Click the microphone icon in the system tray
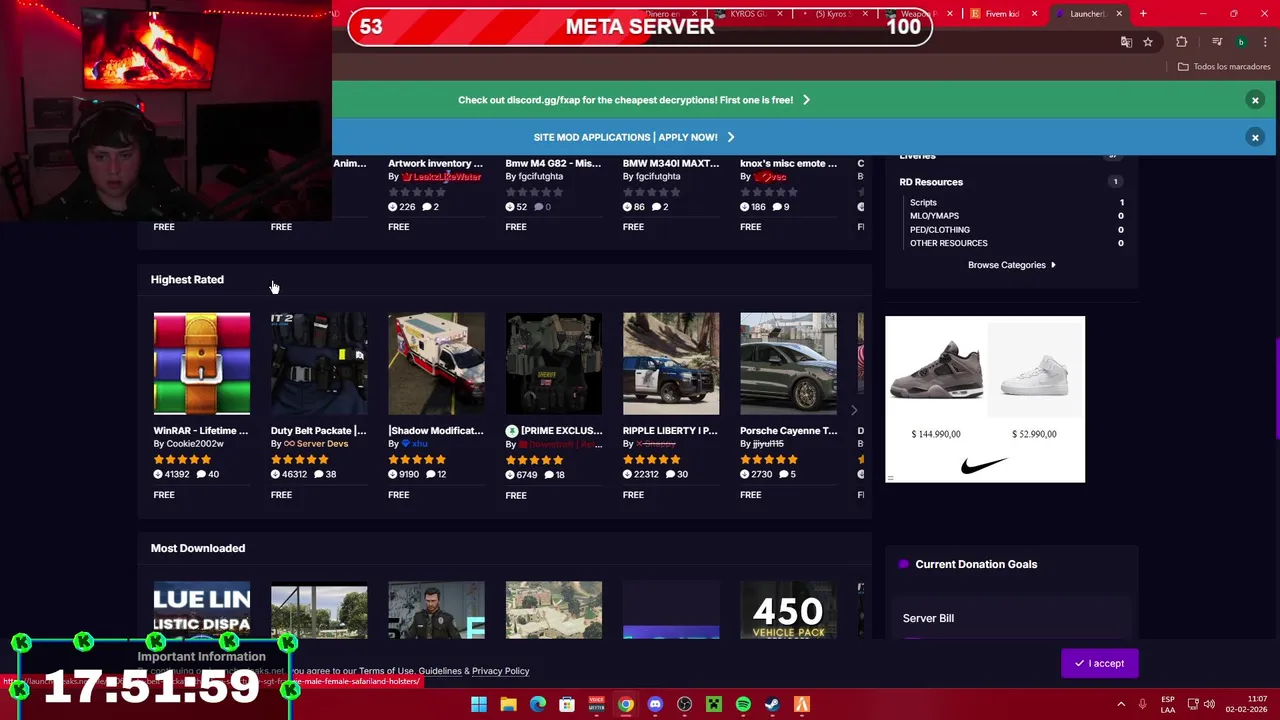This screenshot has height=720, width=1280. (x=1142, y=704)
